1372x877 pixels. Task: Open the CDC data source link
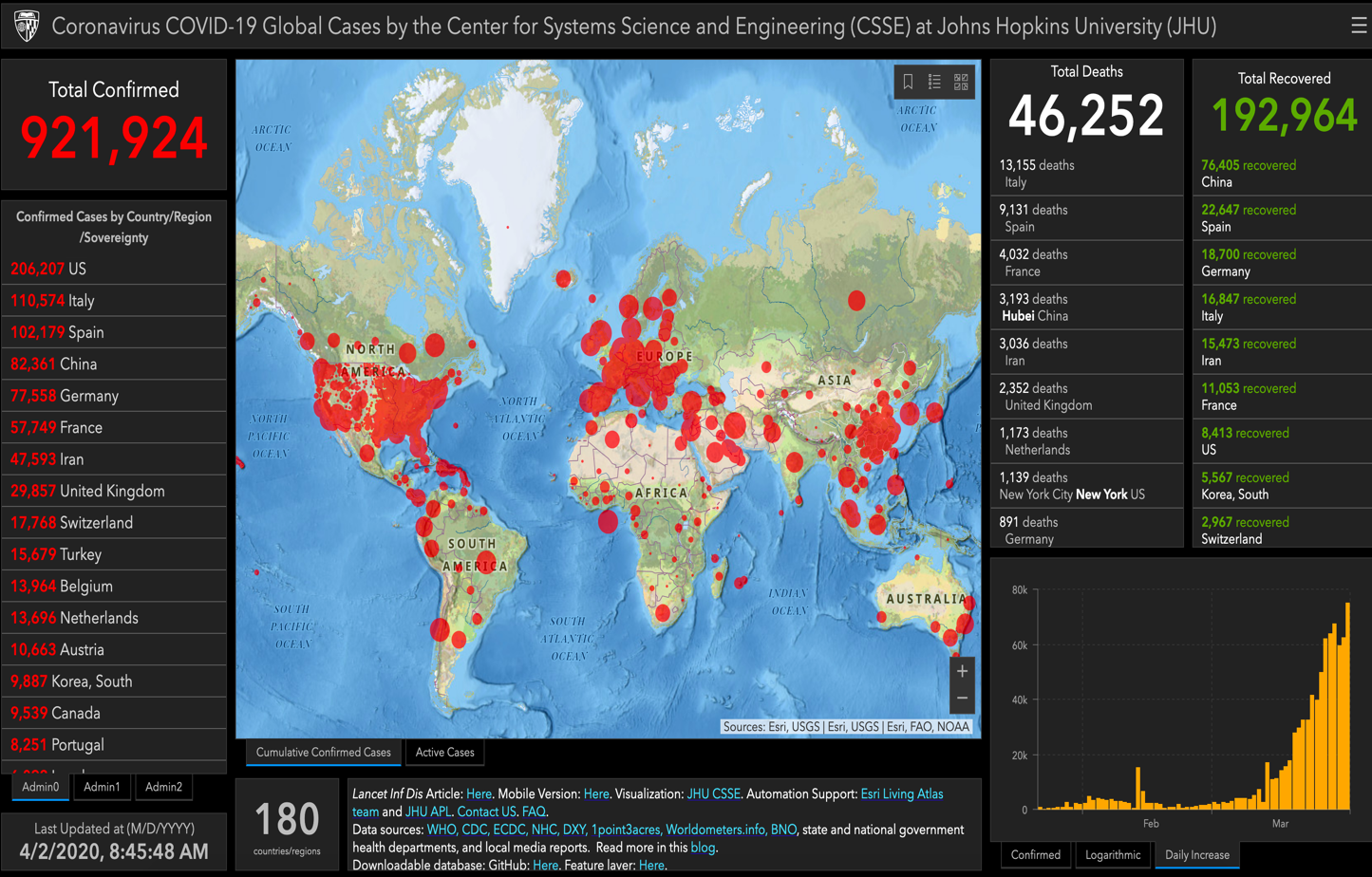point(475,830)
